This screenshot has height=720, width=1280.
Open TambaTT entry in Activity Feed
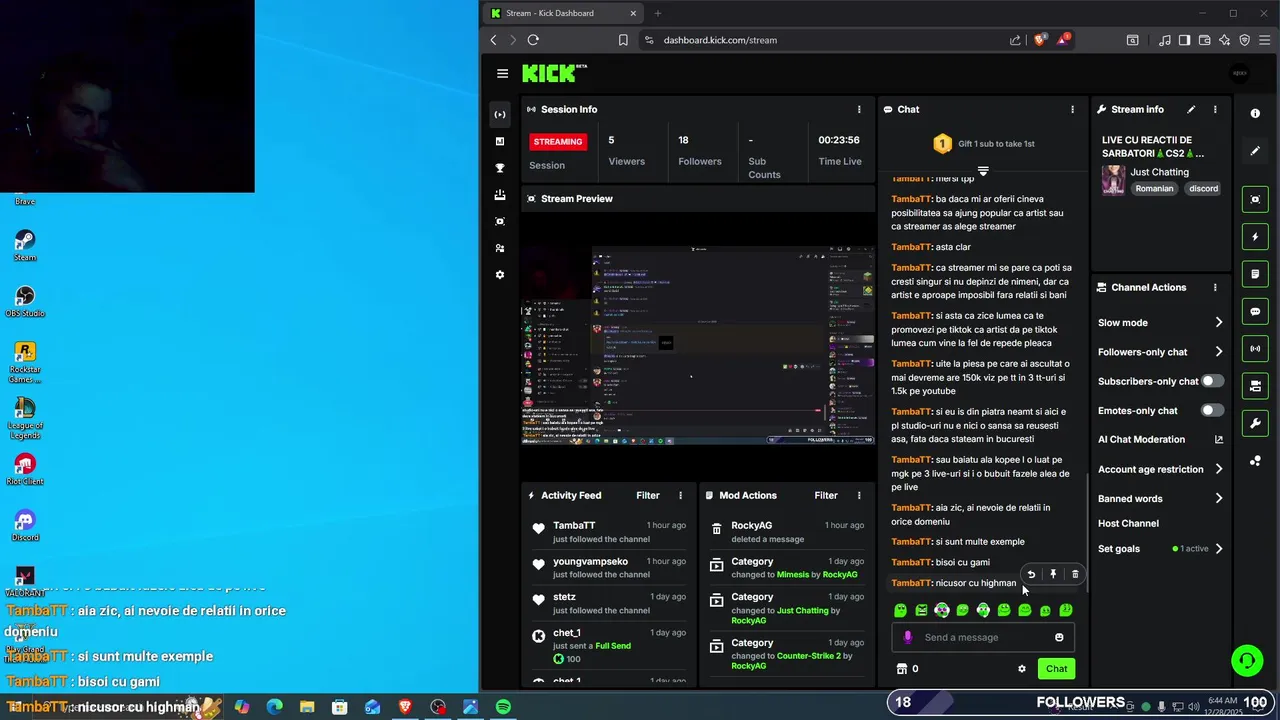tap(609, 531)
